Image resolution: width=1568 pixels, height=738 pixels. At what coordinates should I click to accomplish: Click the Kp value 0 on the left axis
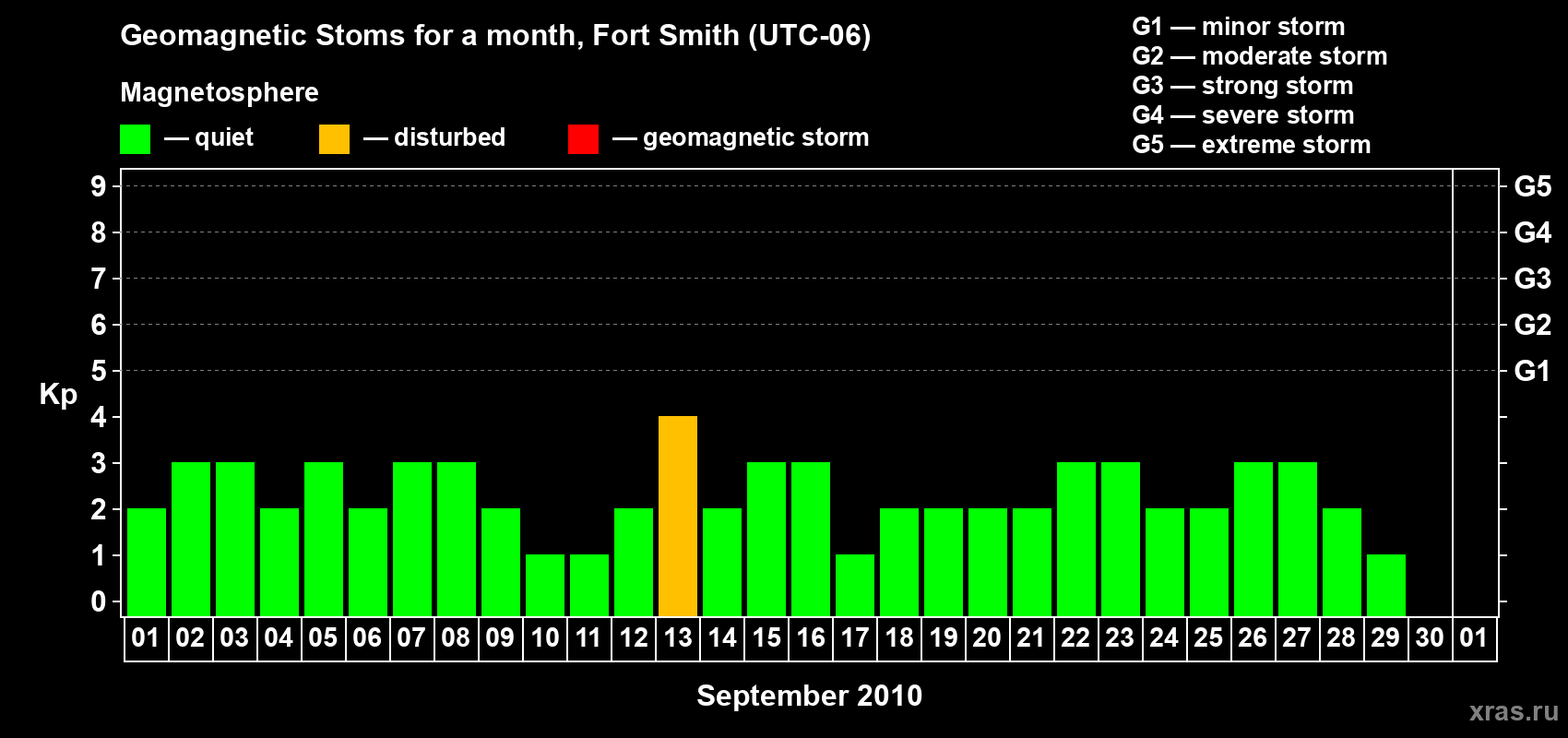tap(99, 601)
